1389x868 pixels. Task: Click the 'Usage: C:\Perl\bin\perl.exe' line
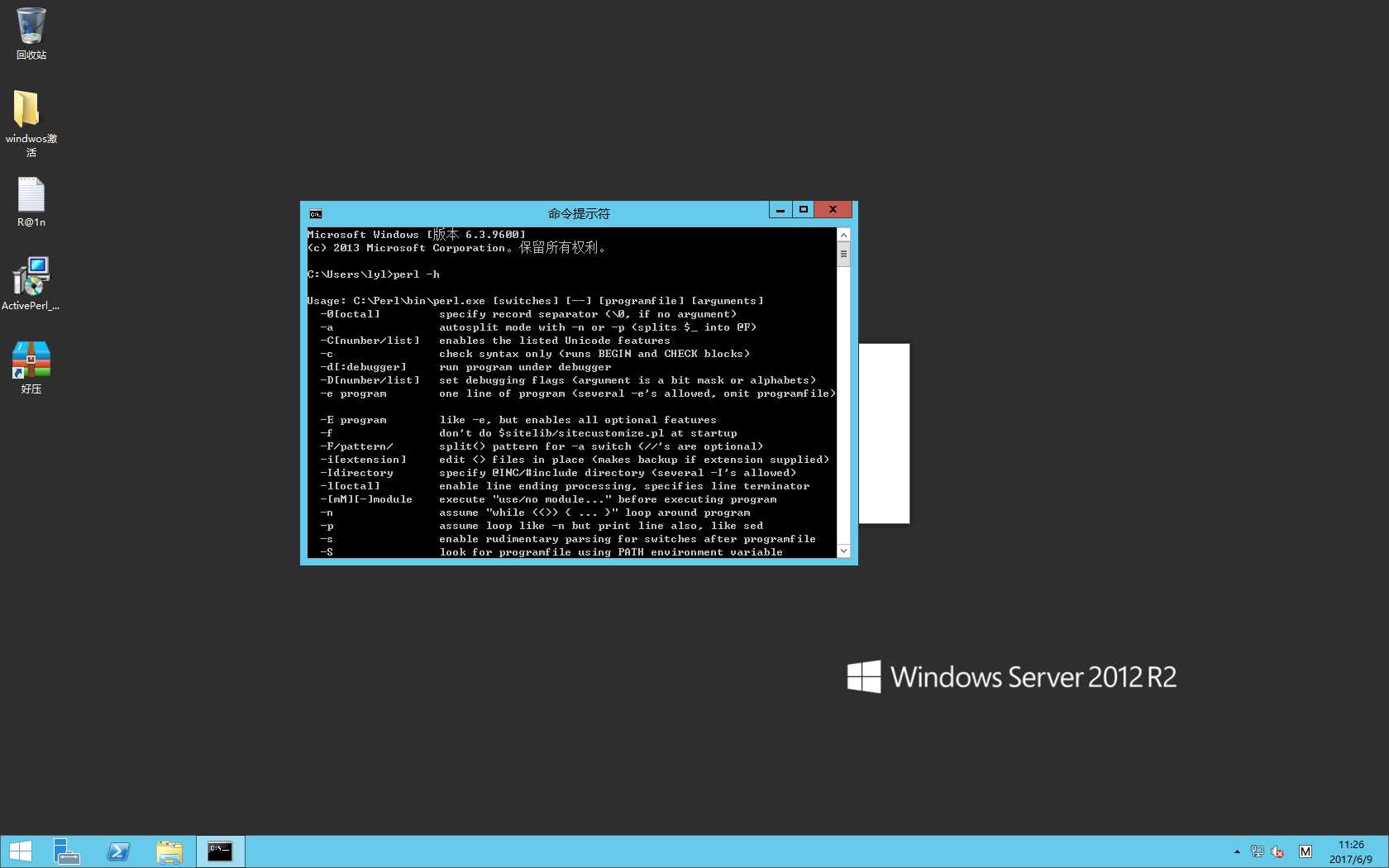[x=536, y=301]
